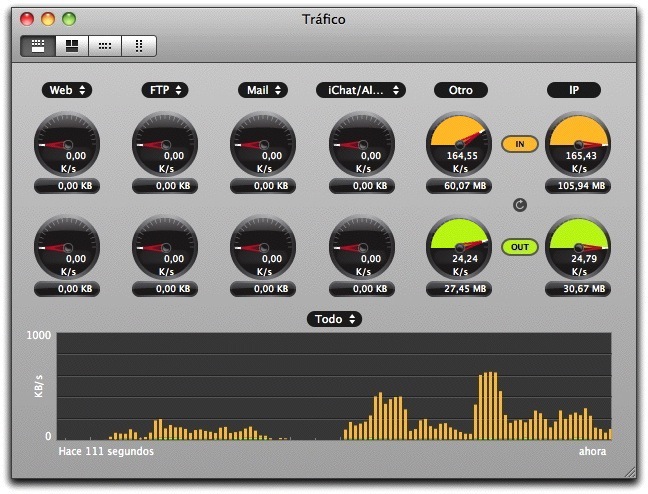The height and width of the screenshot is (494, 648).
Task: Click the Tráfico window title
Action: (x=324, y=19)
